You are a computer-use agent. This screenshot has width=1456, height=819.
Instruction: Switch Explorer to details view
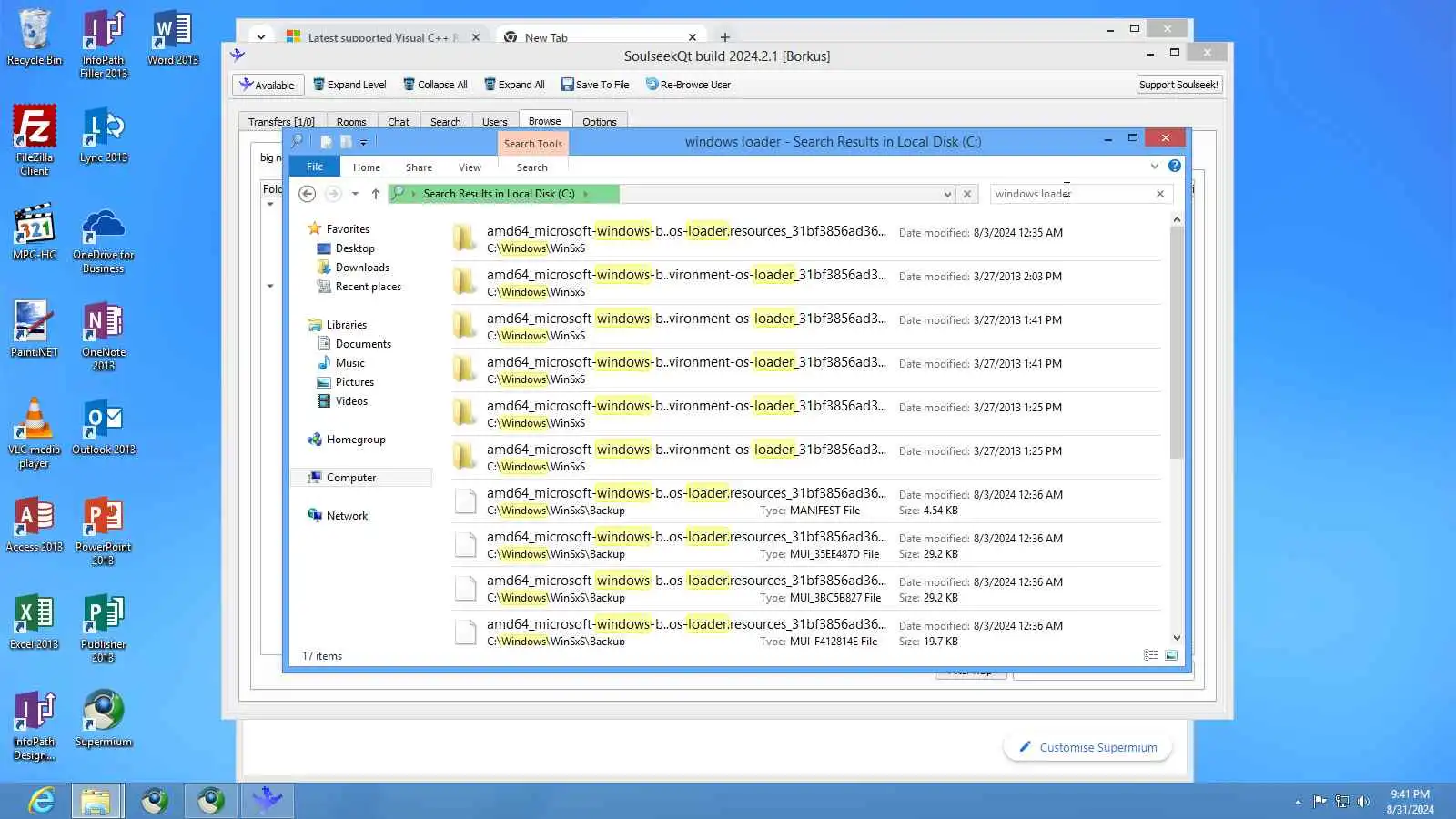tap(1150, 655)
